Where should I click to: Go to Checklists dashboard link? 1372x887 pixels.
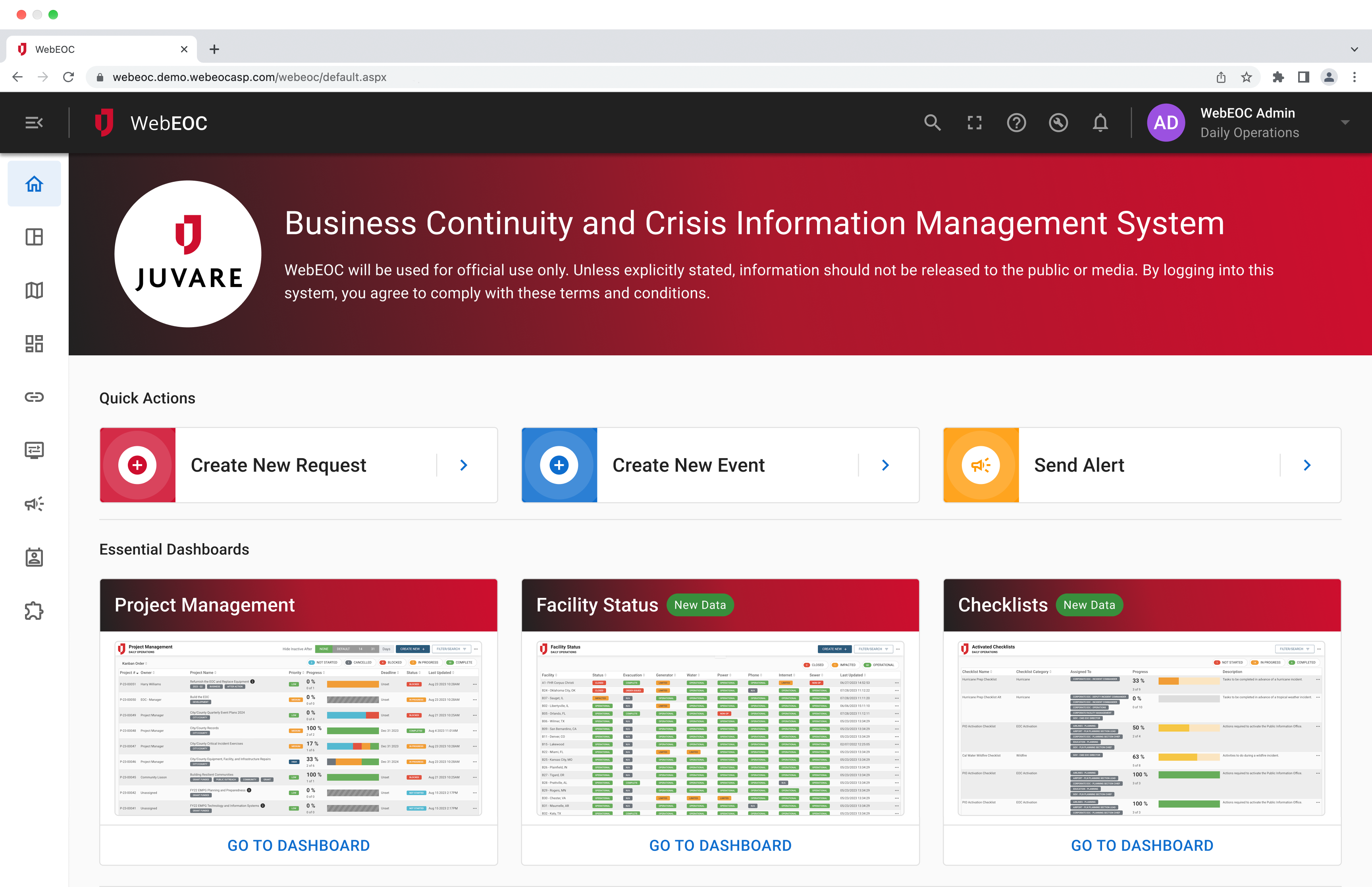pyautogui.click(x=1142, y=845)
